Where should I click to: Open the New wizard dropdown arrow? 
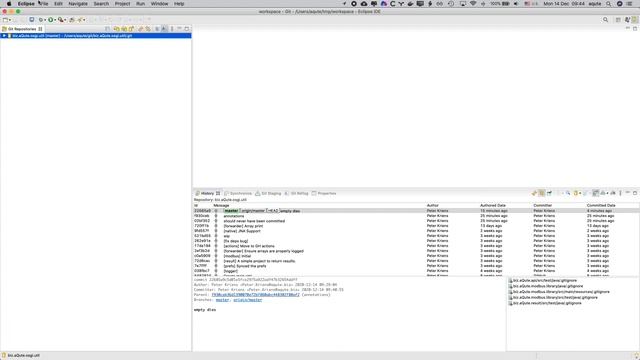[x=10, y=20]
